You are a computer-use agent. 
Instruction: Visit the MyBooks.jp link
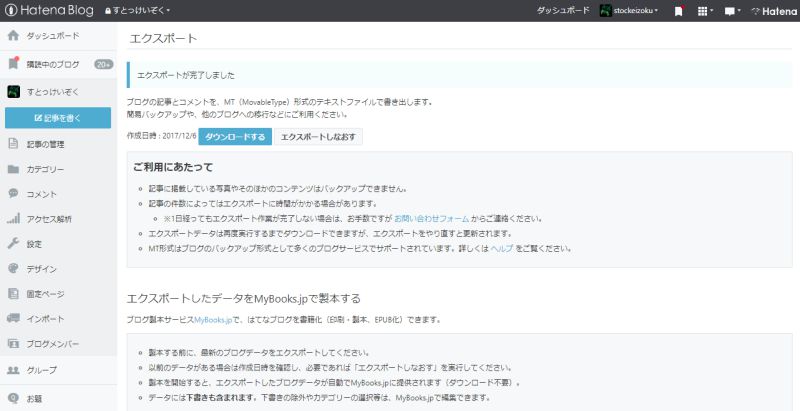pyautogui.click(x=213, y=320)
